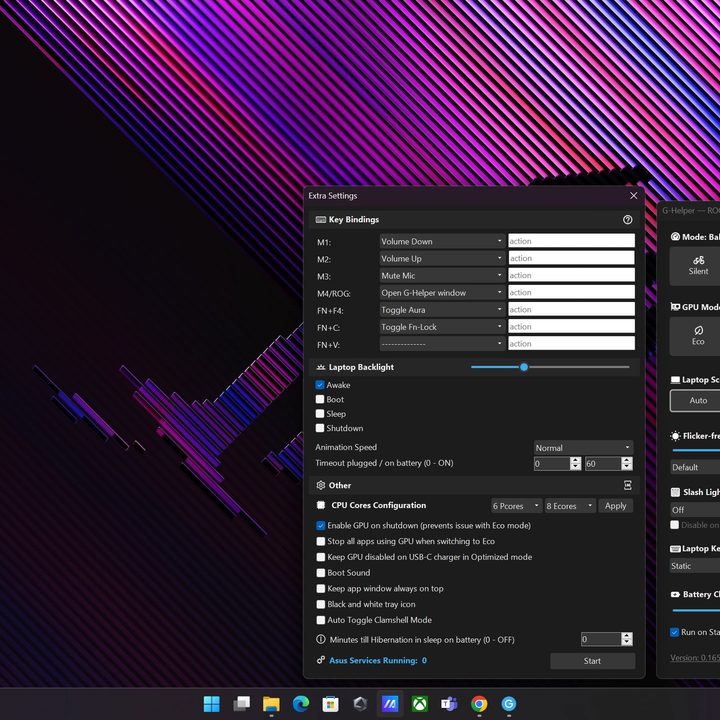Click the M1 action text field

(571, 241)
